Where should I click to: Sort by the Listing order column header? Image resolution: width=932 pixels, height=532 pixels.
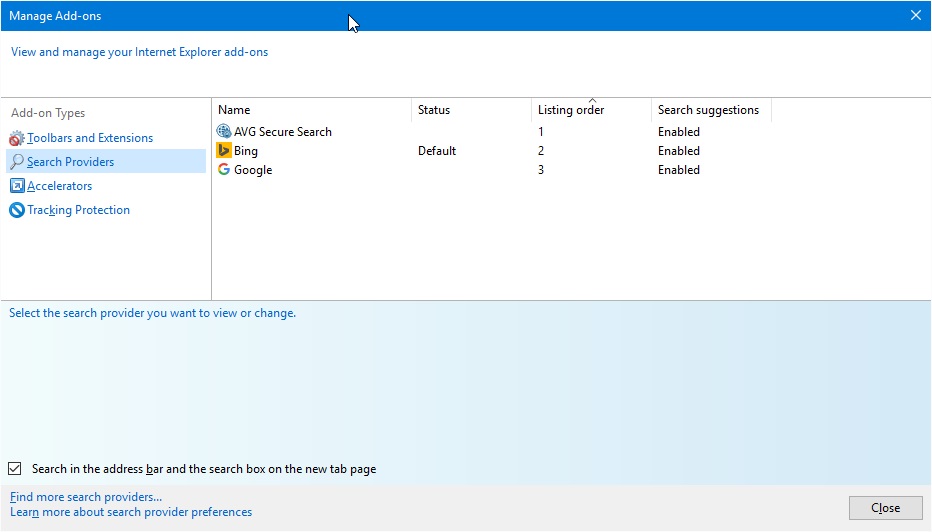click(591, 110)
